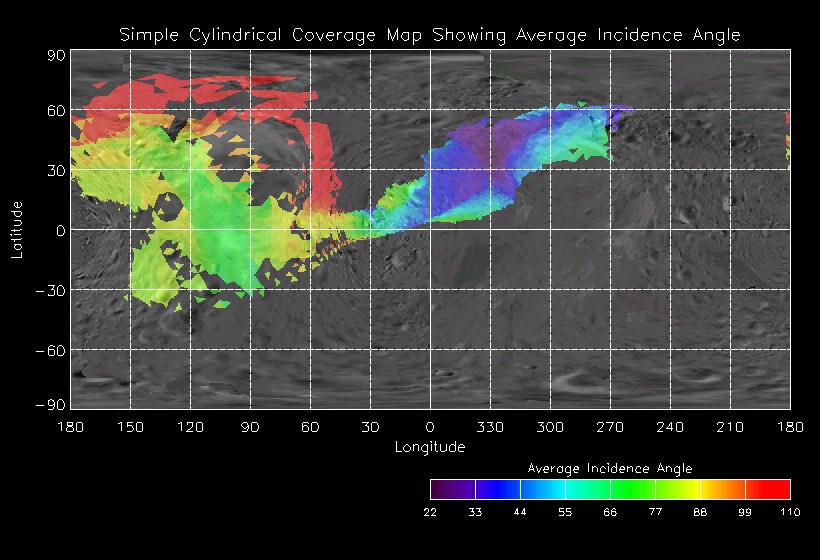Click longitude tick label '60'
Viewport: 820px width, 560px height.
pyautogui.click(x=310, y=427)
